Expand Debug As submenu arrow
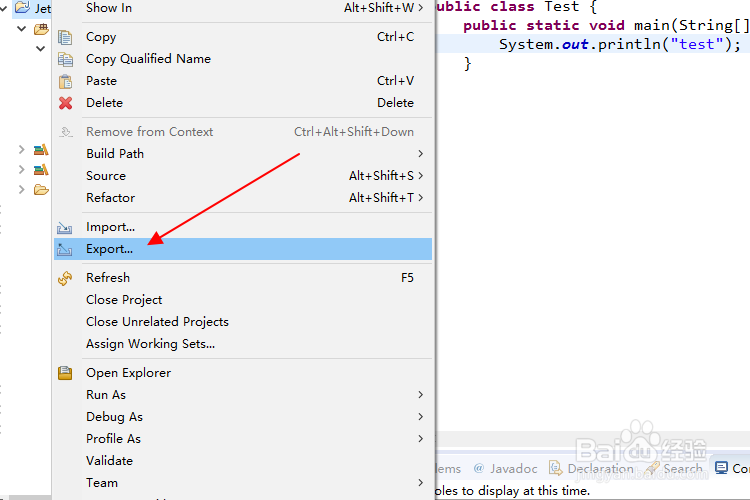This screenshot has width=750, height=500. 420,417
